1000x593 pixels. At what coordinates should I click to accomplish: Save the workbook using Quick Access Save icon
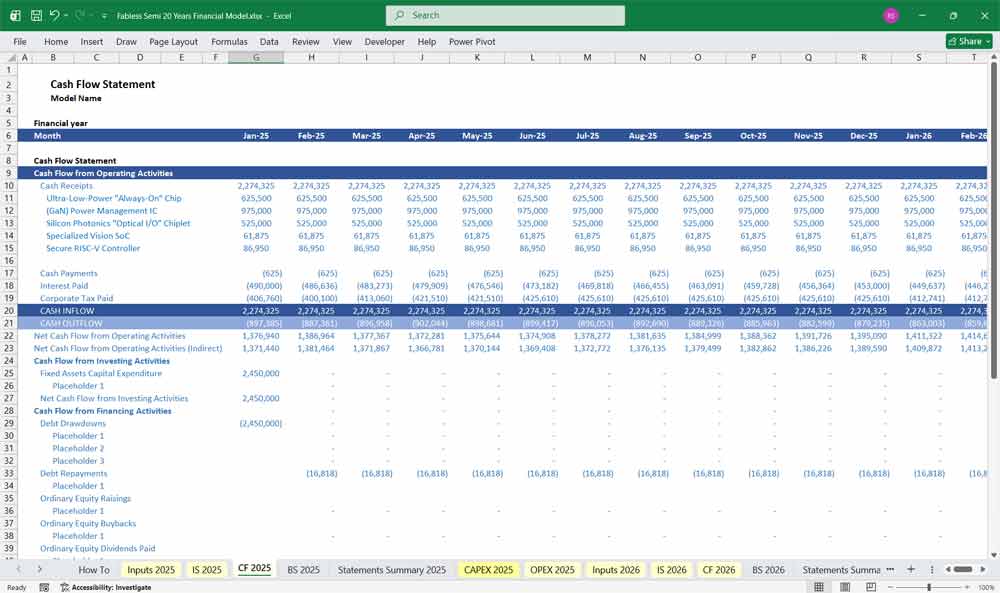tap(36, 15)
